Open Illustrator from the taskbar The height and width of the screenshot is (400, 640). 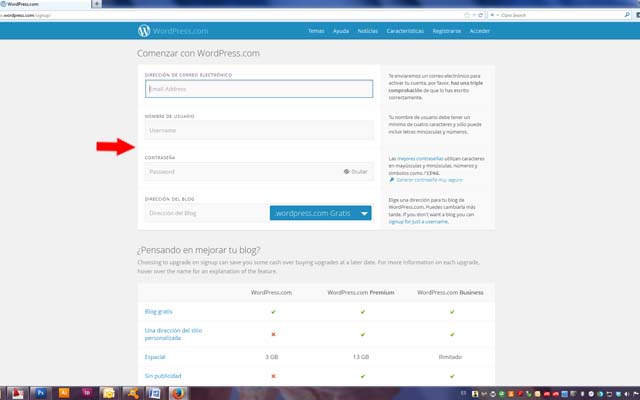[x=65, y=391]
